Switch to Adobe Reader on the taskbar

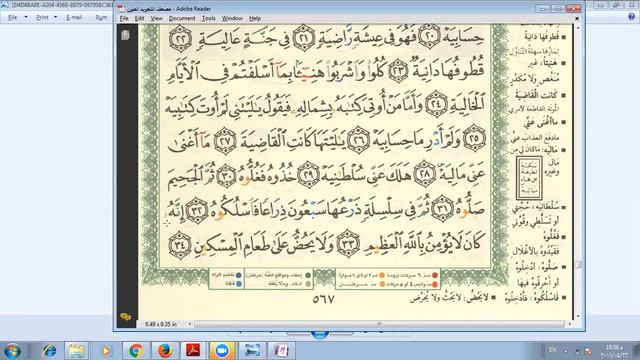pos(193,351)
